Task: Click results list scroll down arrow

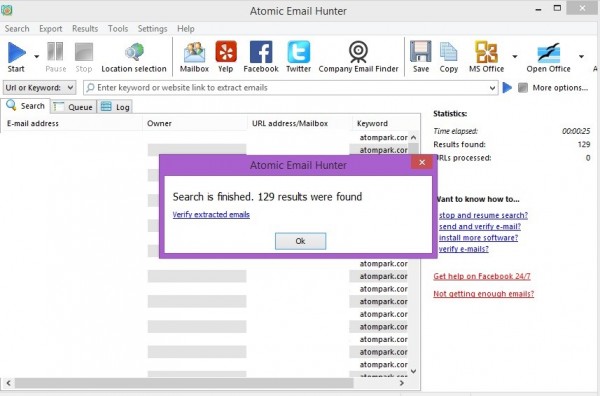Action: (413, 371)
